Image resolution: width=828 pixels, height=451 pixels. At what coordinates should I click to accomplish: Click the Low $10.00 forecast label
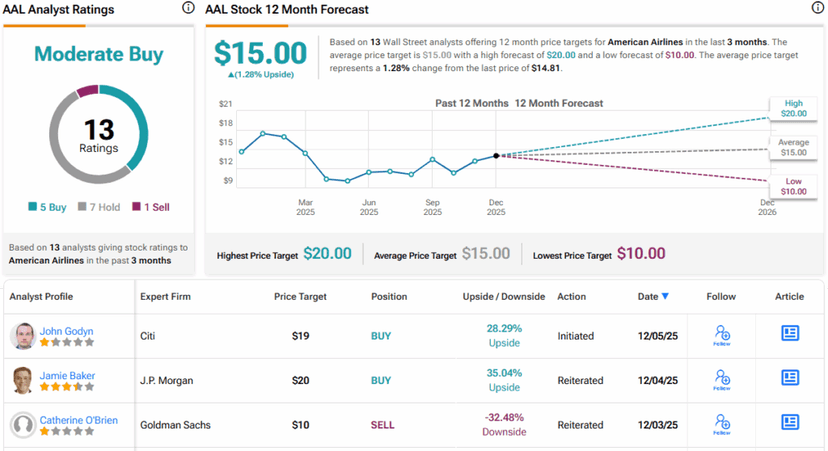pos(794,185)
